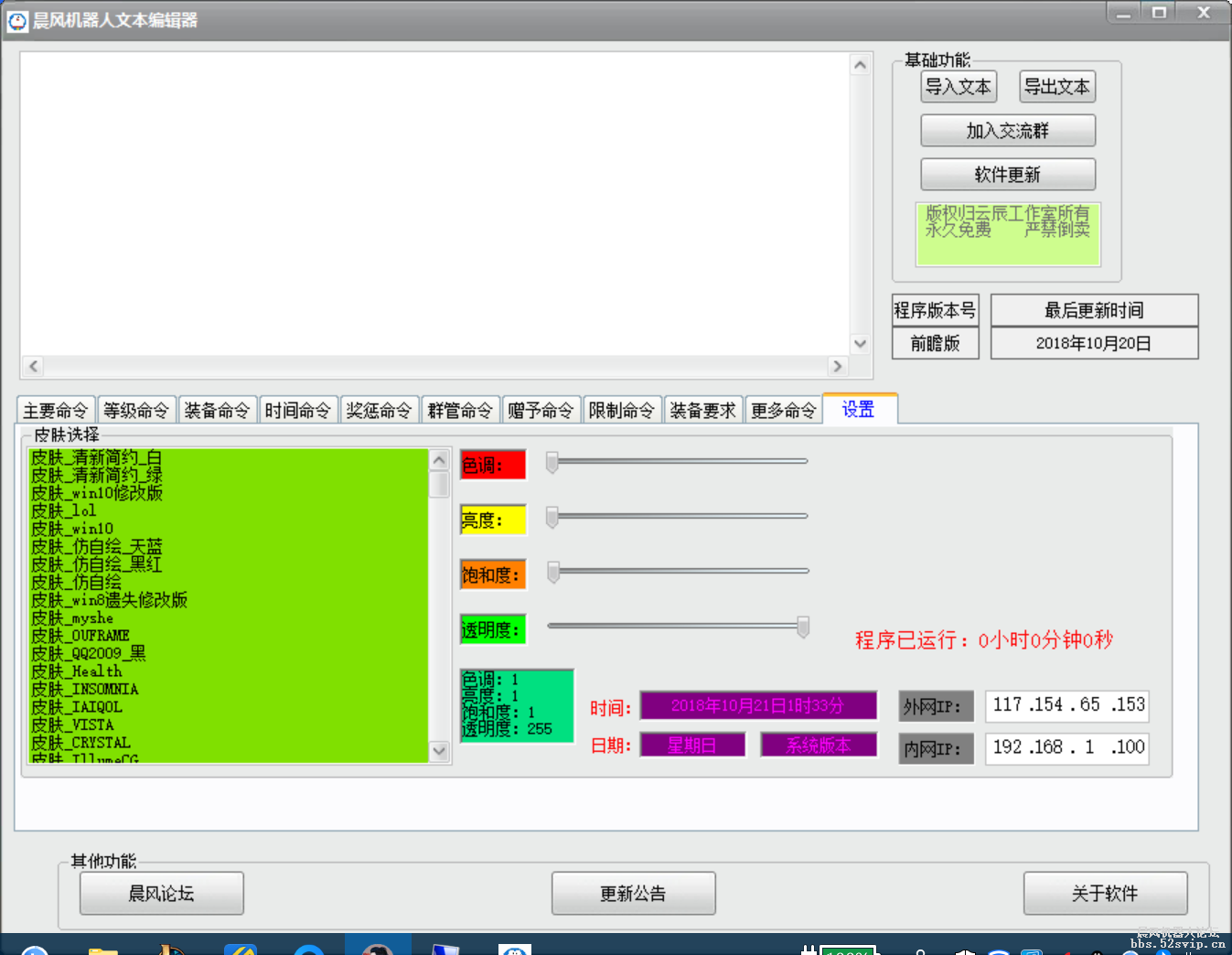Open 晨风论坛 from the bottom panel
This screenshot has height=955, width=1232.
pos(161,893)
